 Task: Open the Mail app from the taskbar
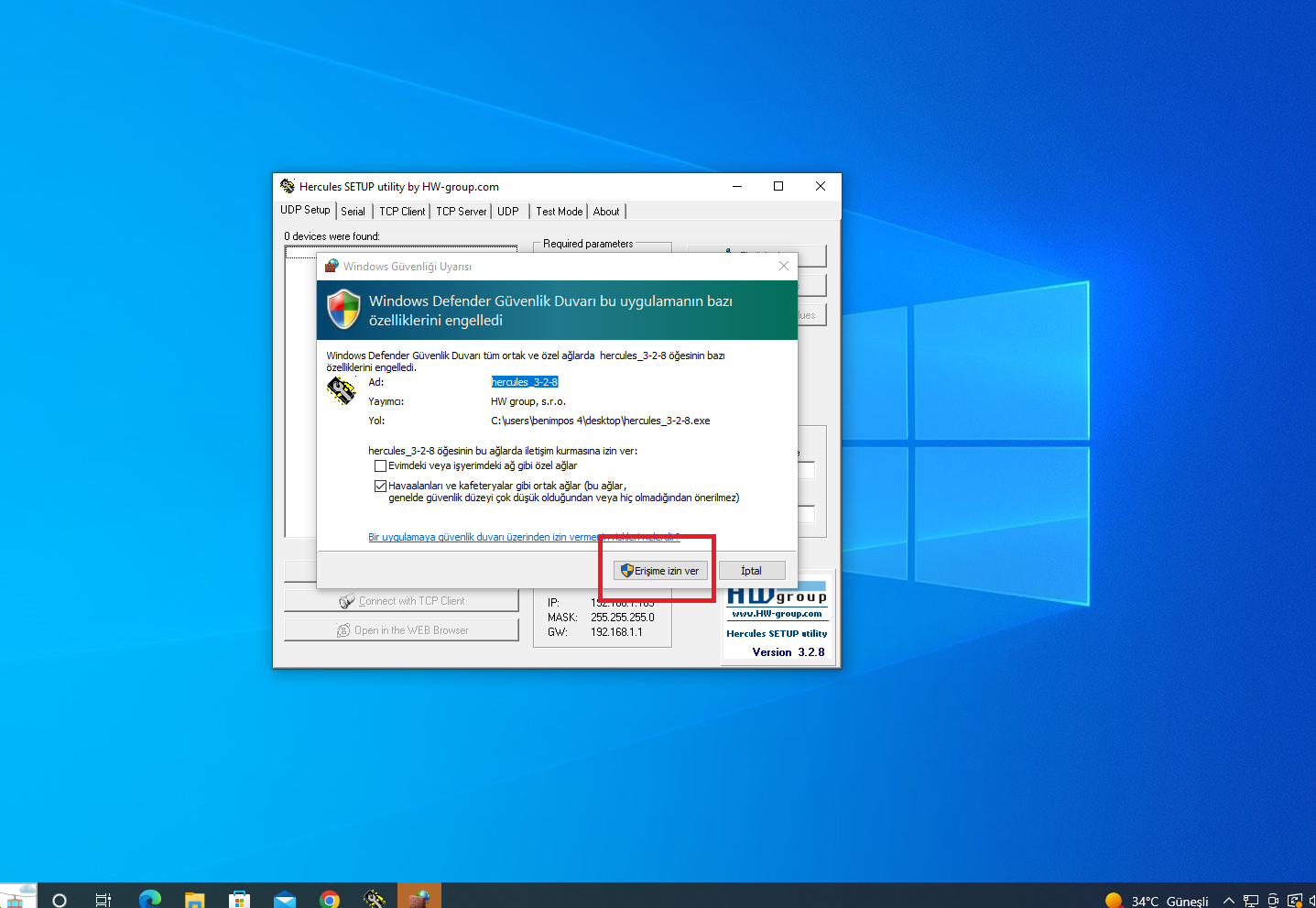(x=284, y=900)
